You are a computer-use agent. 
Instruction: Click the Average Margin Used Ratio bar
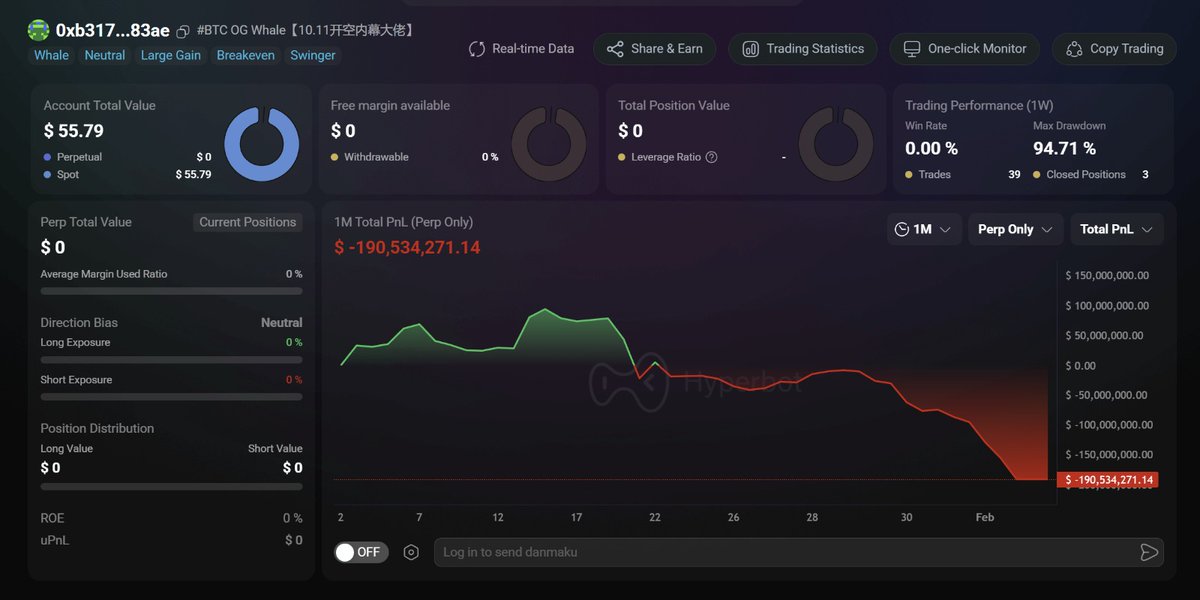point(171,291)
